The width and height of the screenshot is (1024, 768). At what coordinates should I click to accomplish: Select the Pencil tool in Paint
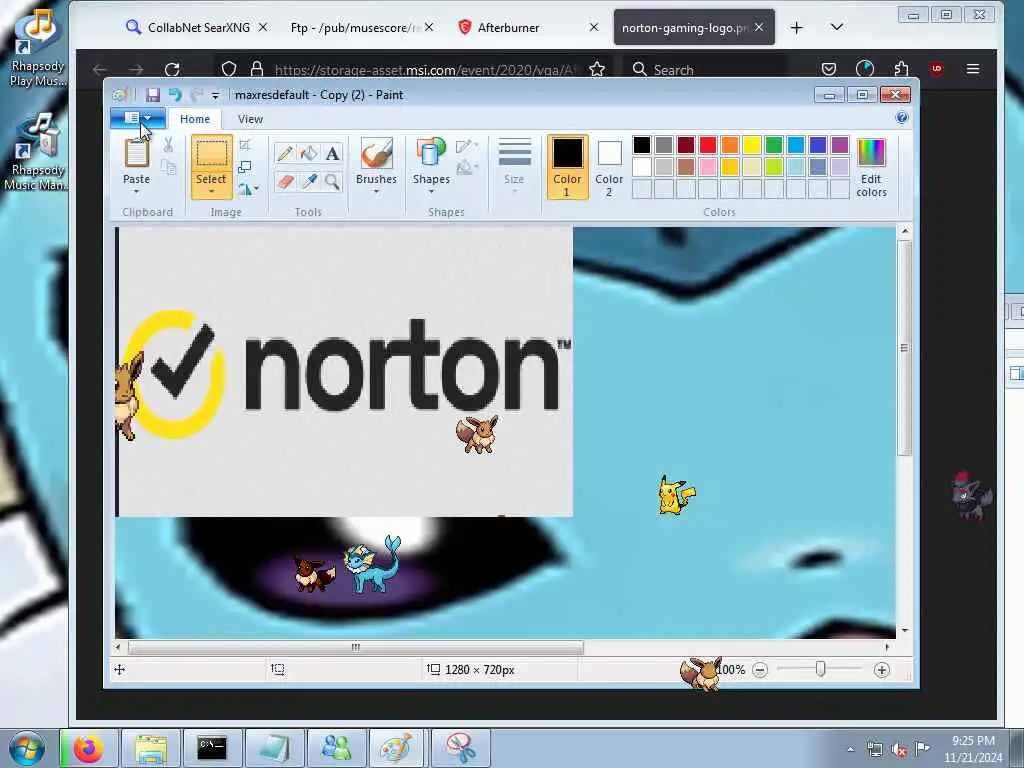tap(285, 153)
